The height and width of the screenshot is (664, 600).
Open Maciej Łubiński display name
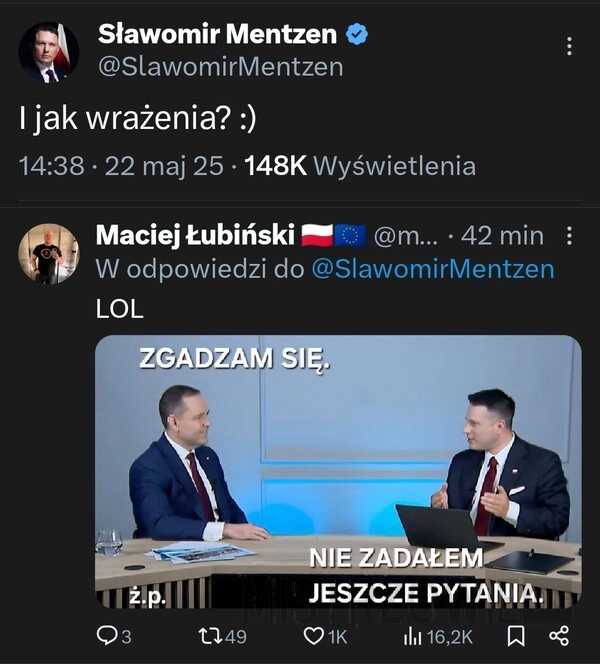[x=197, y=236]
